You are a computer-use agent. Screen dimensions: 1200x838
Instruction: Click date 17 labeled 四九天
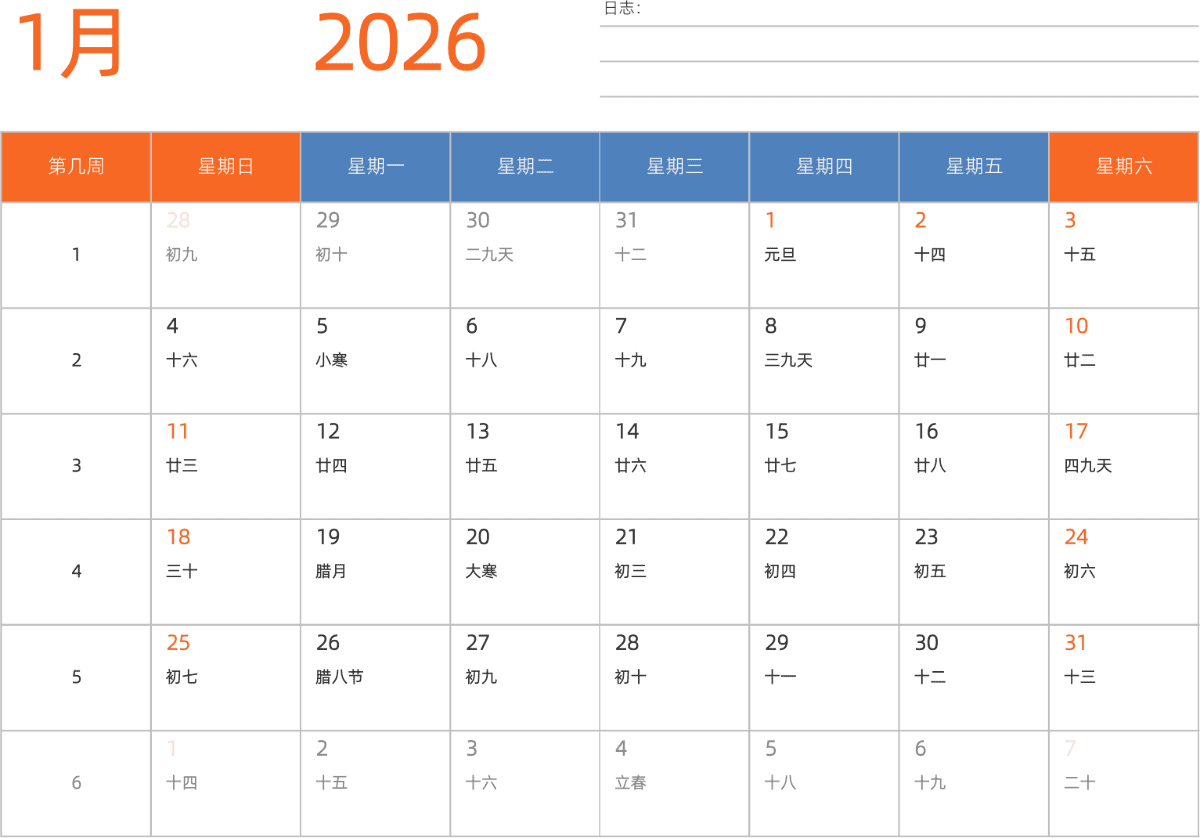click(1124, 467)
